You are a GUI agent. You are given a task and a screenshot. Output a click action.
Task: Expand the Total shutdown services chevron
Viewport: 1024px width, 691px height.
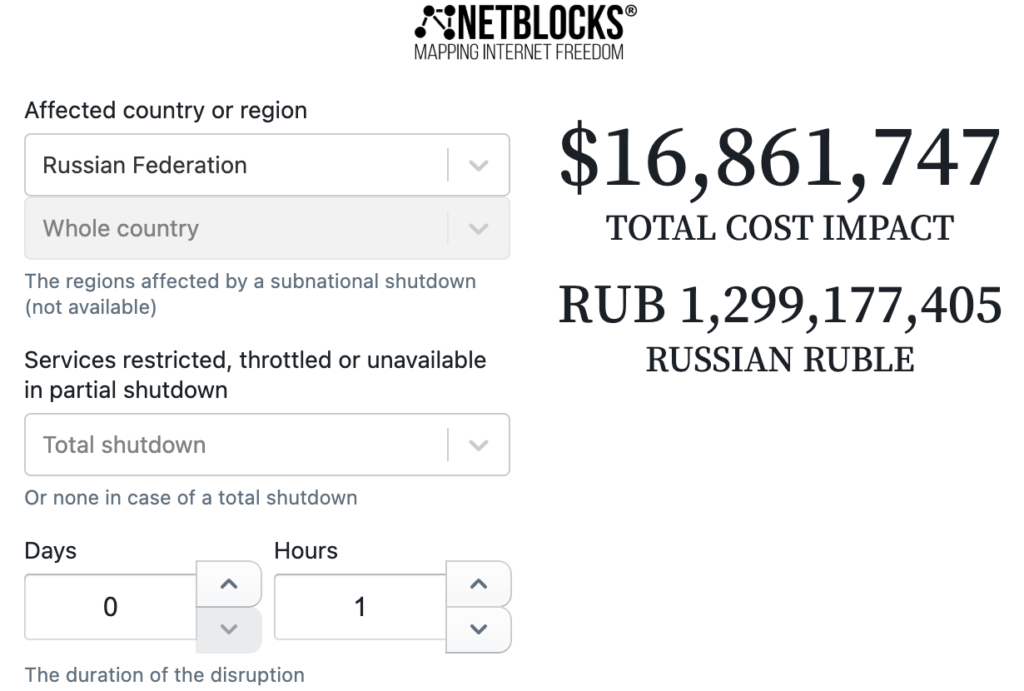click(479, 445)
